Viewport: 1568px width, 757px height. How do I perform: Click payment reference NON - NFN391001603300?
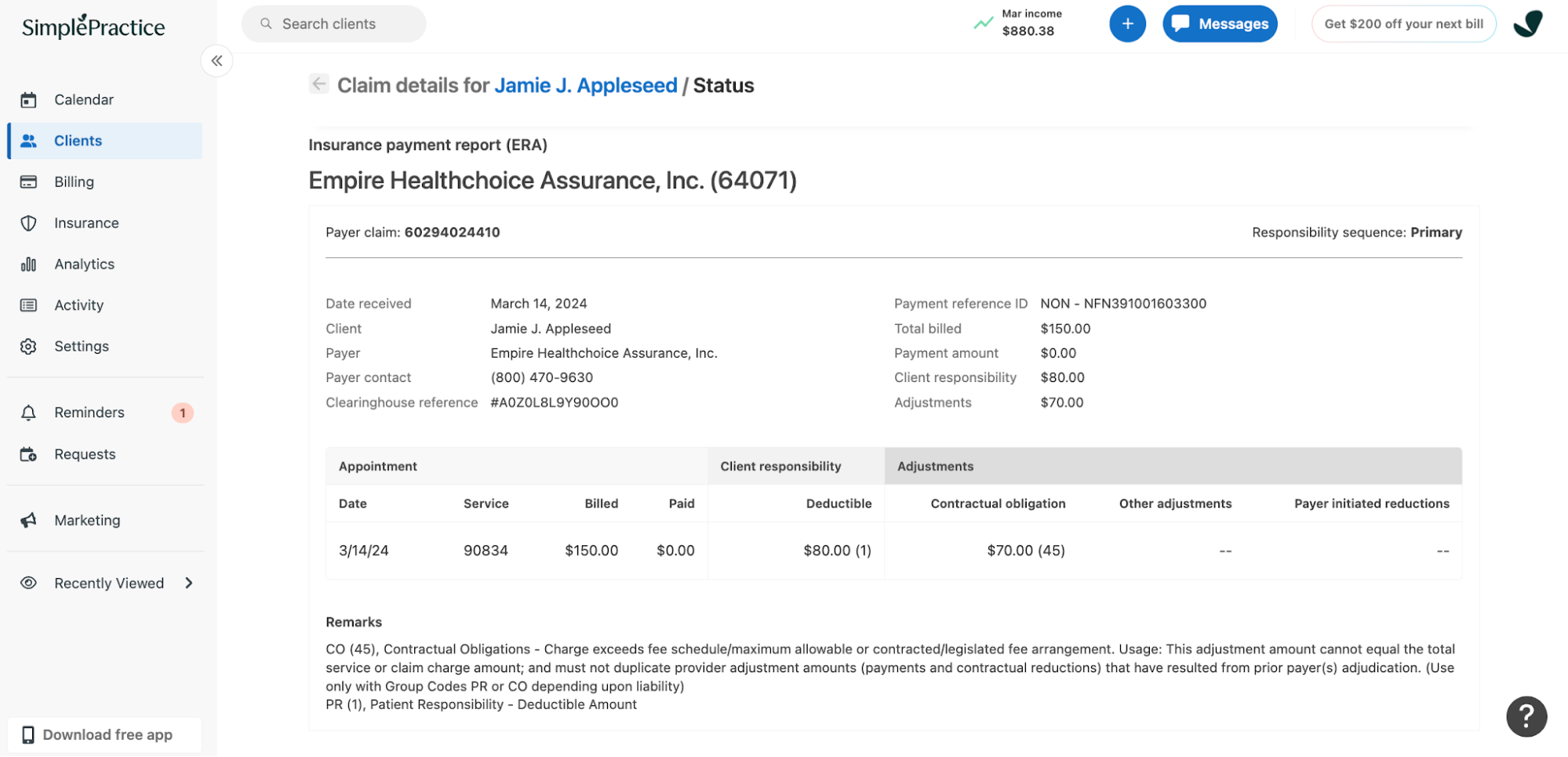click(1123, 304)
